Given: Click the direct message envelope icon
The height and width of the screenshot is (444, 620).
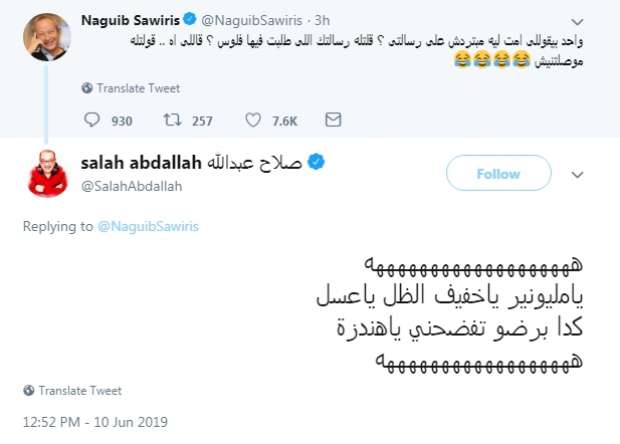Looking at the screenshot, I should (333, 121).
